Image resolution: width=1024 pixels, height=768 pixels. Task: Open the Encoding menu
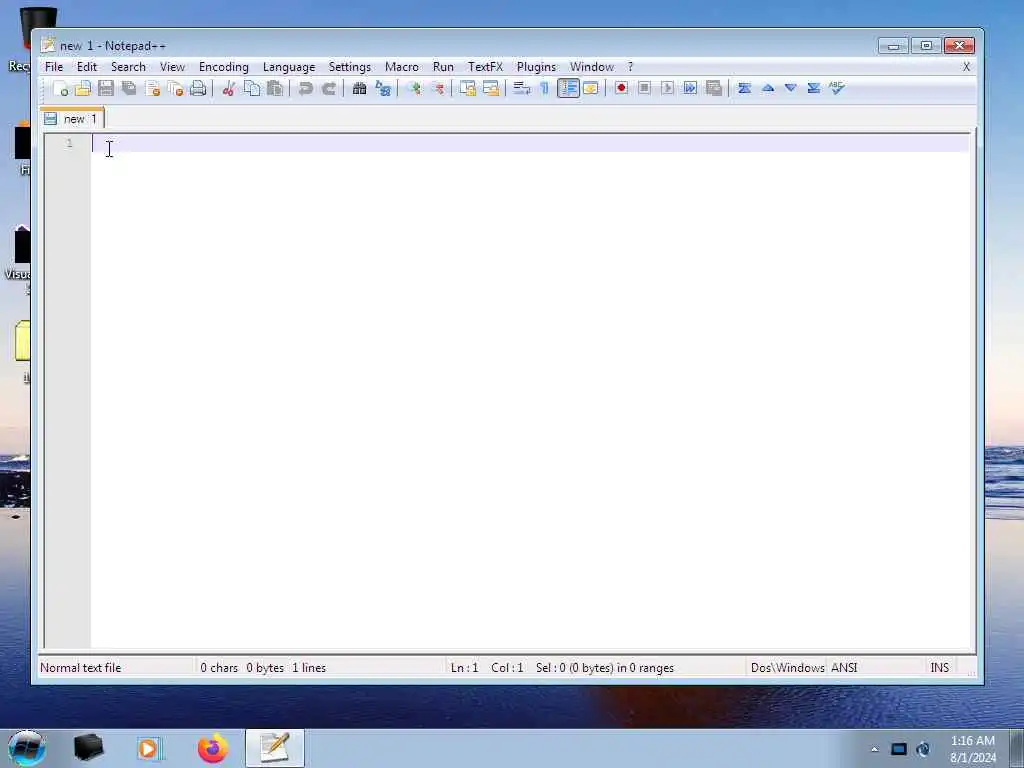(223, 67)
